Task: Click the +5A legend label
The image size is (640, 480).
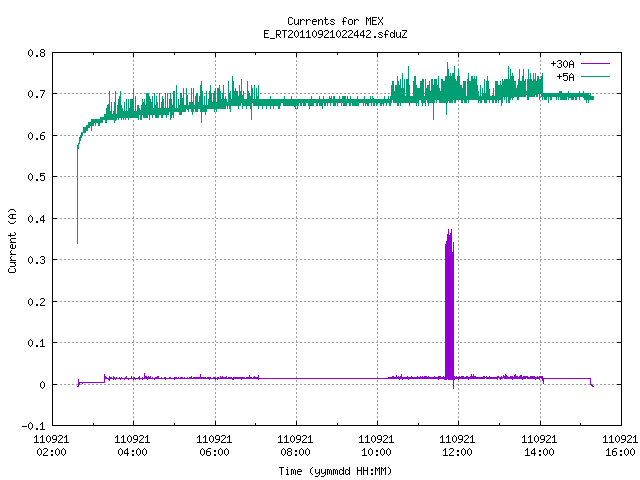Action: tap(565, 77)
